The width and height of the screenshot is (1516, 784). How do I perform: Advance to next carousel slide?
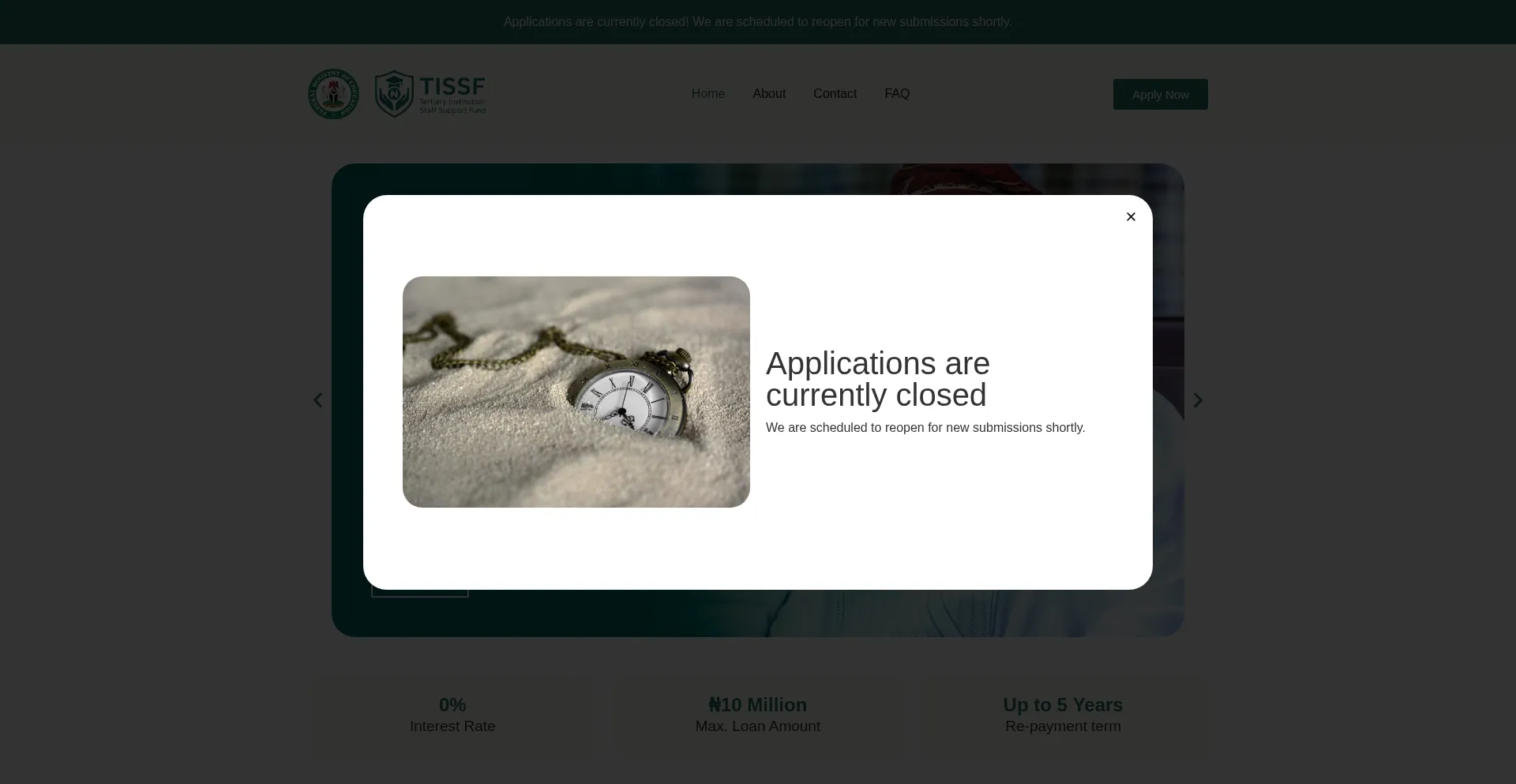tap(1198, 400)
